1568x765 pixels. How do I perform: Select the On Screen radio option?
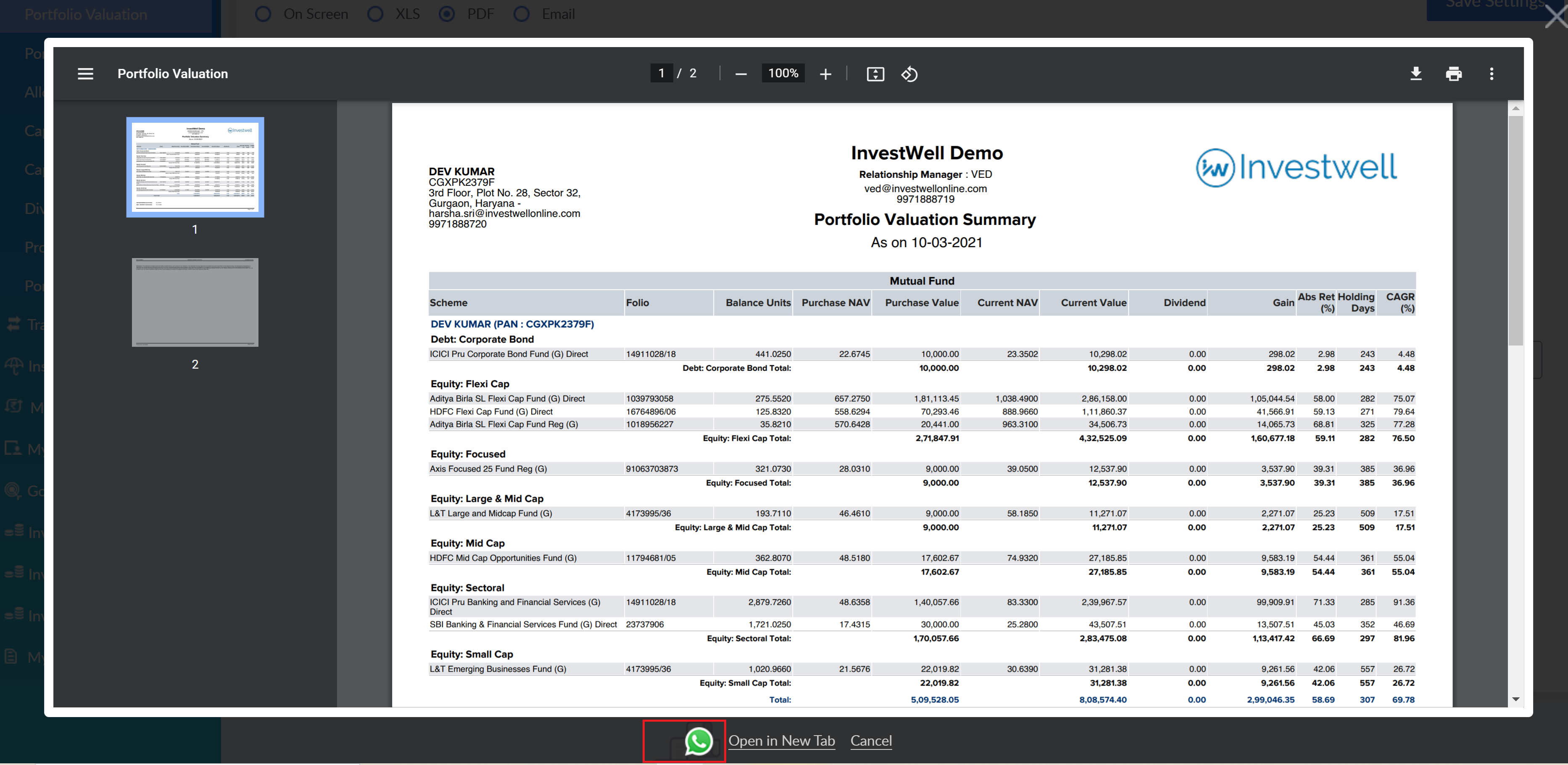(263, 14)
